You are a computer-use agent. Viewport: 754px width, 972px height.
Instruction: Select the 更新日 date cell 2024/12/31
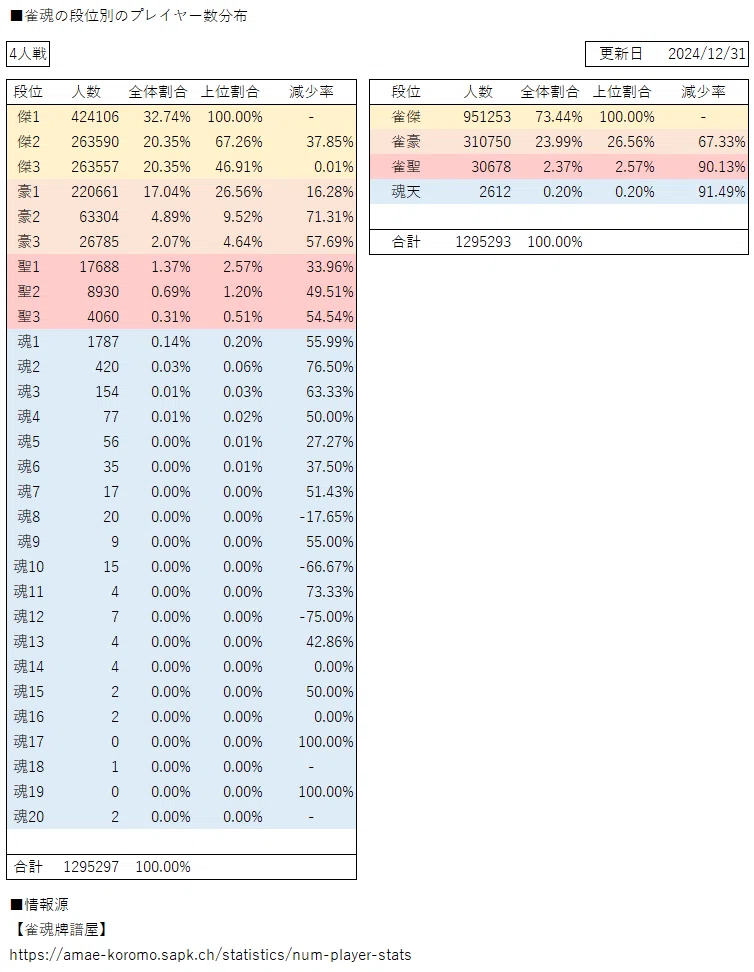[x=706, y=54]
